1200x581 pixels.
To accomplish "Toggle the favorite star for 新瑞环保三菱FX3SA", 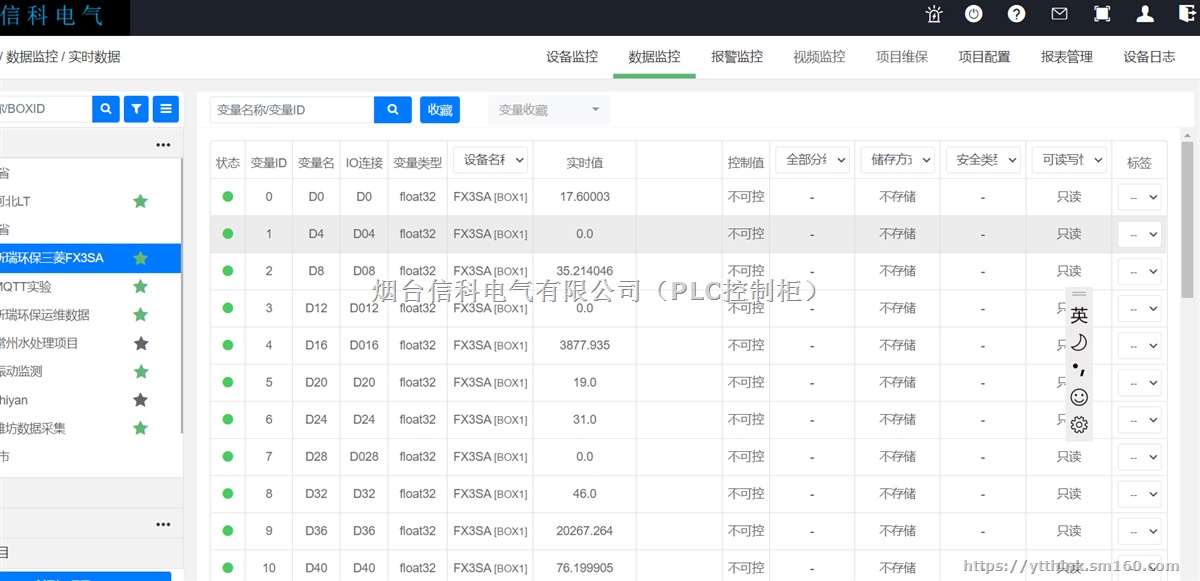I will point(141,258).
